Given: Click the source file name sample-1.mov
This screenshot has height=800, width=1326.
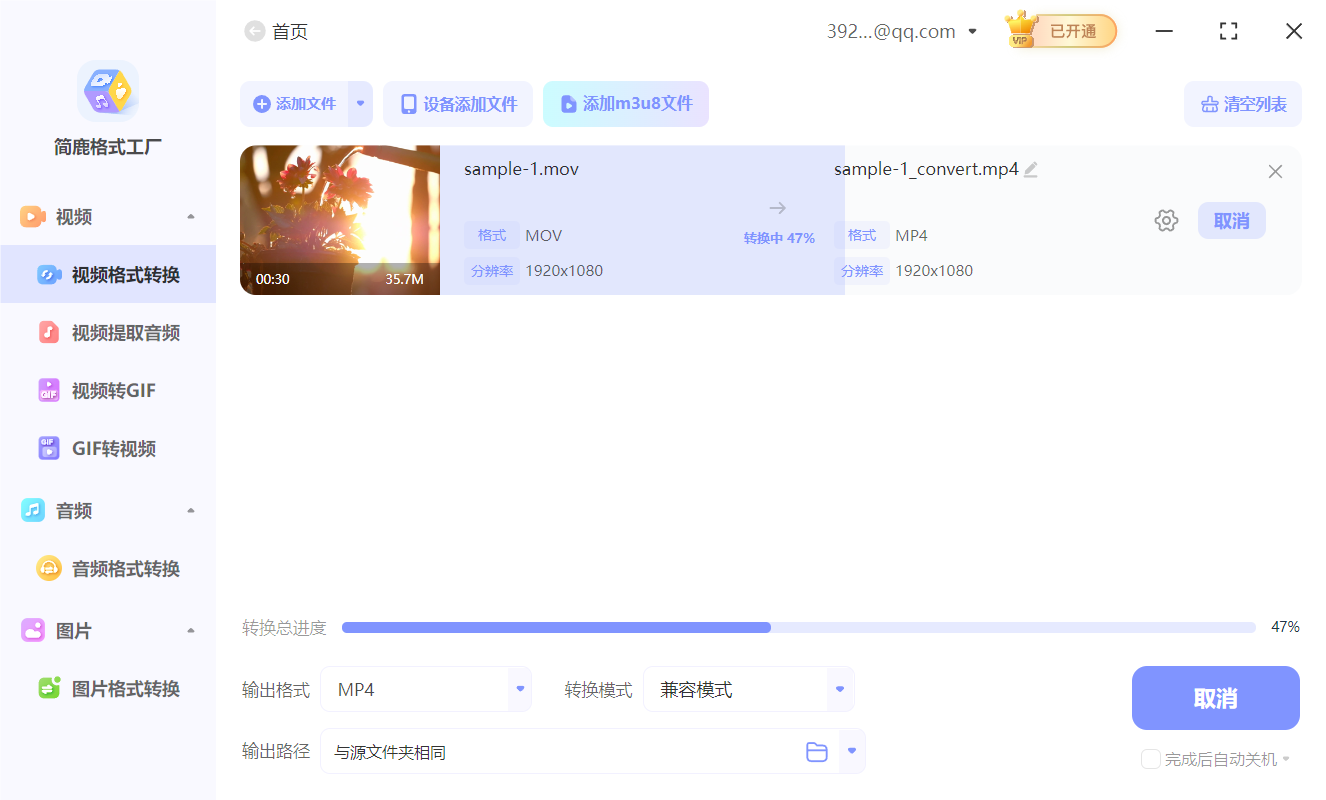Looking at the screenshot, I should (x=521, y=169).
